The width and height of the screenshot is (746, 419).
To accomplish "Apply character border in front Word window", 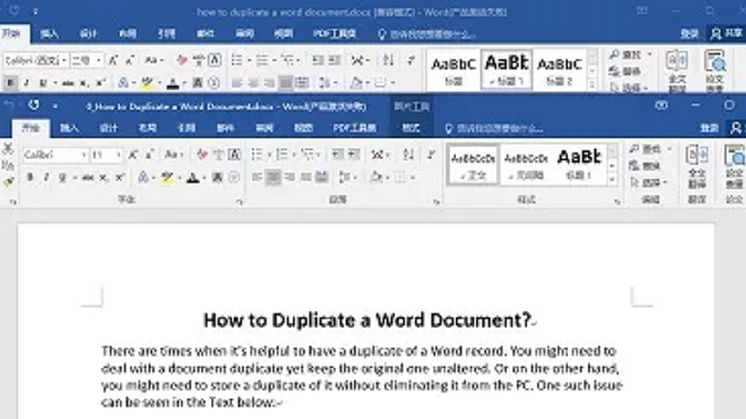I will pos(234,155).
